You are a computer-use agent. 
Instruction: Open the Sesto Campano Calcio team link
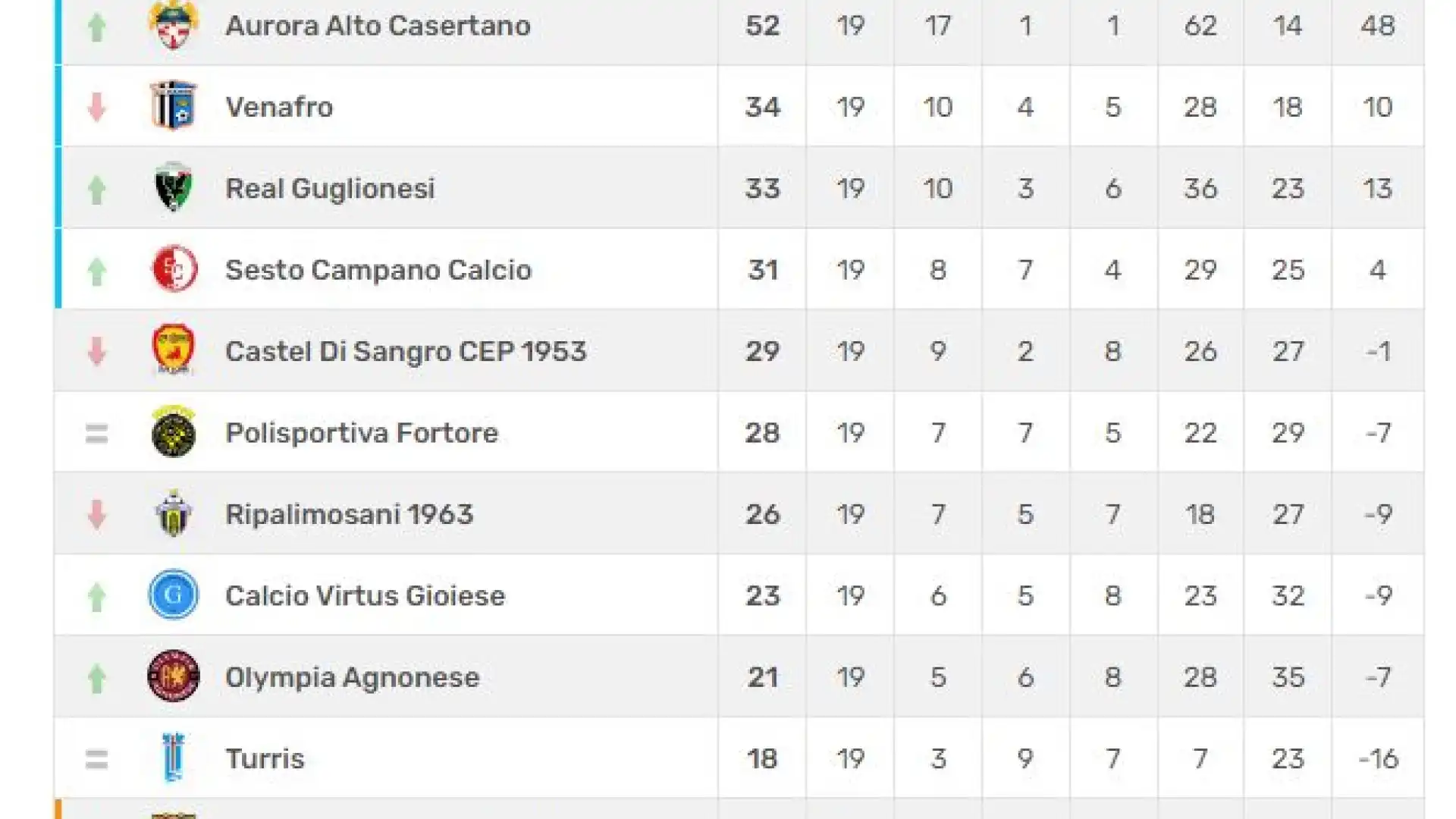point(378,270)
